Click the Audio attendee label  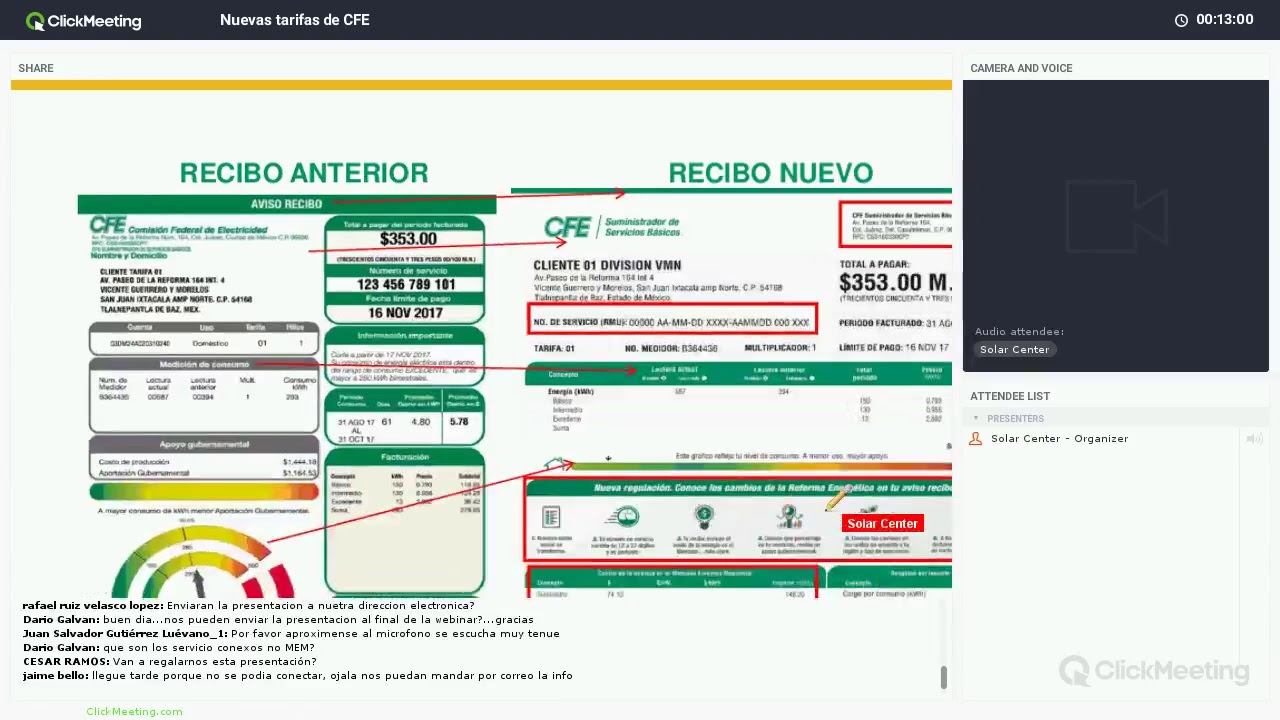click(x=1020, y=331)
